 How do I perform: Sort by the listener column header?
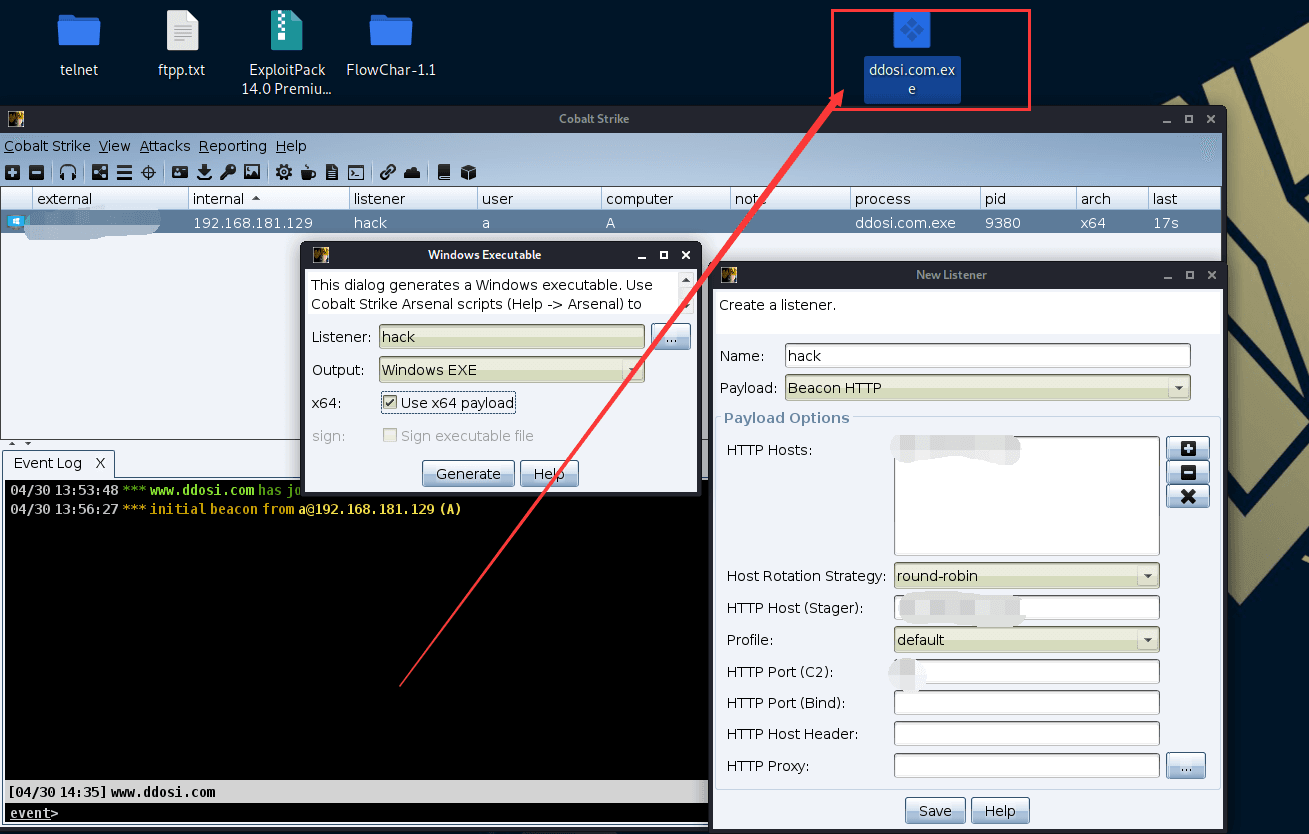(413, 198)
